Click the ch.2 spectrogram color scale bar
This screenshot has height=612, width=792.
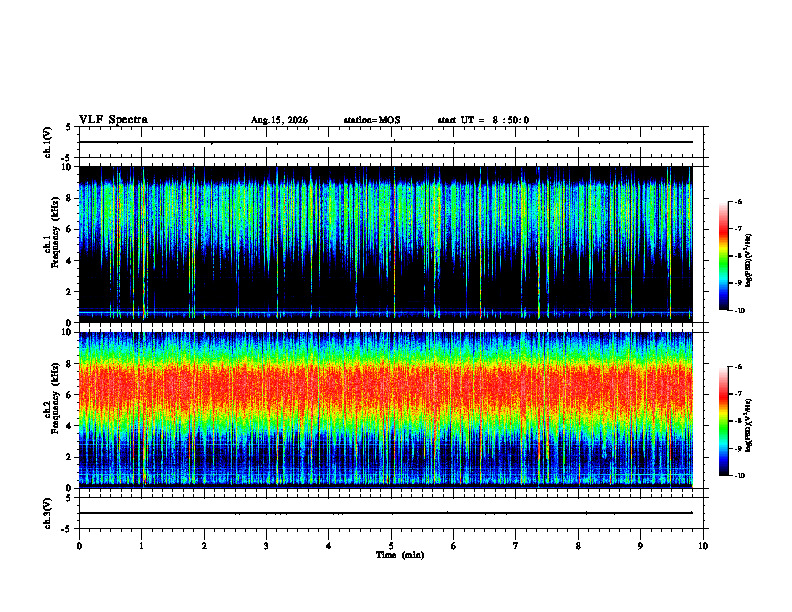click(x=724, y=421)
